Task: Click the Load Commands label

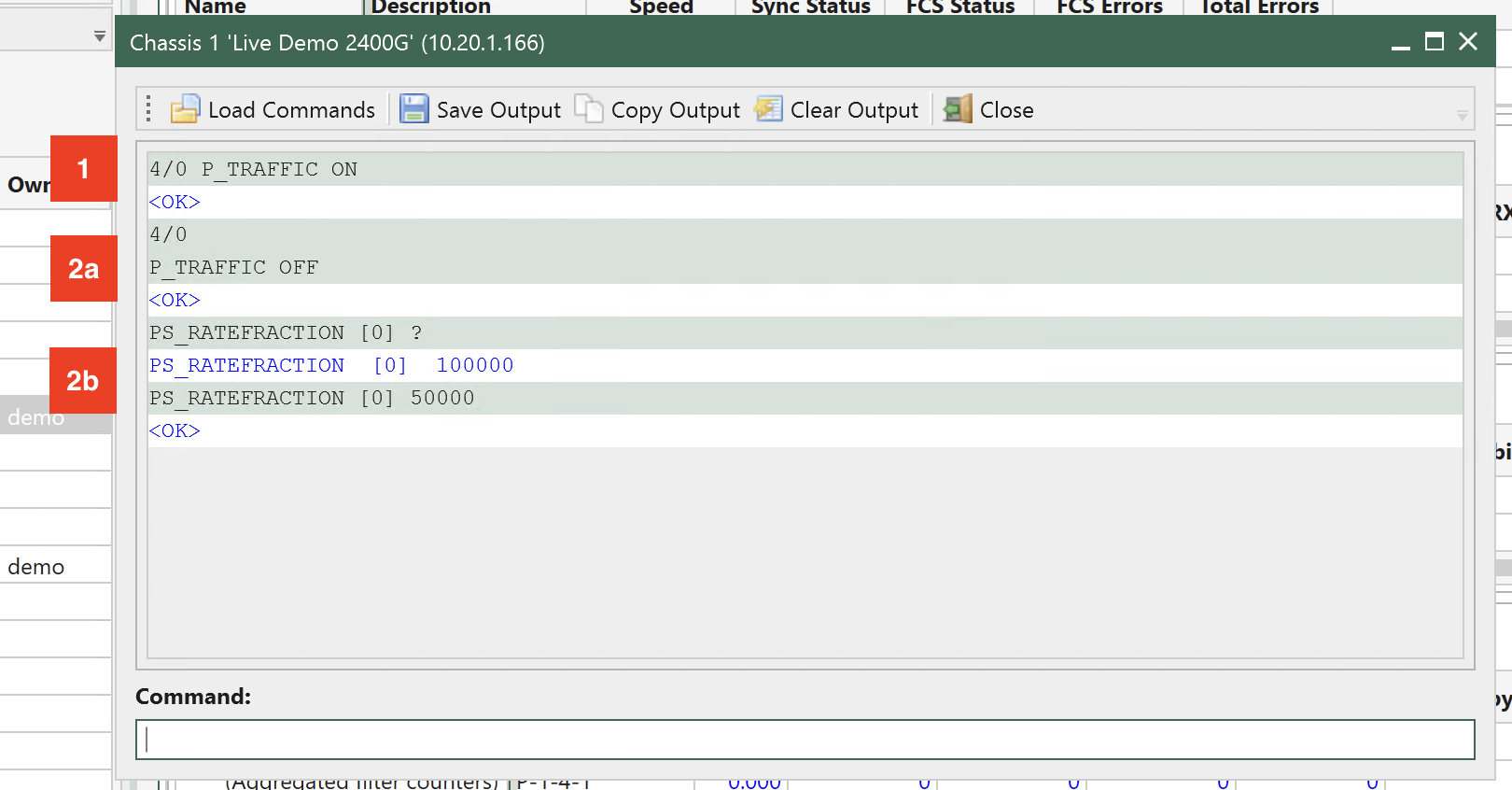Action: pyautogui.click(x=291, y=110)
